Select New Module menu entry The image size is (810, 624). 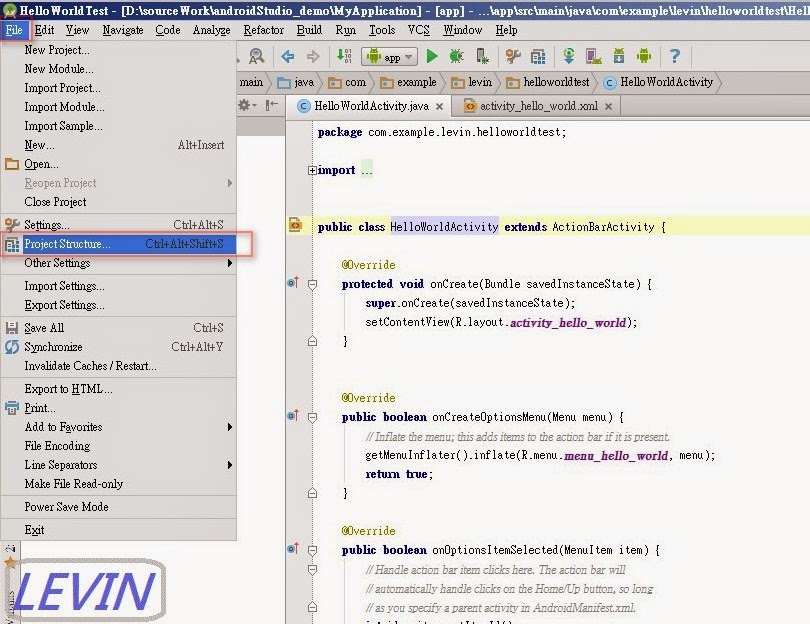[x=118, y=69]
